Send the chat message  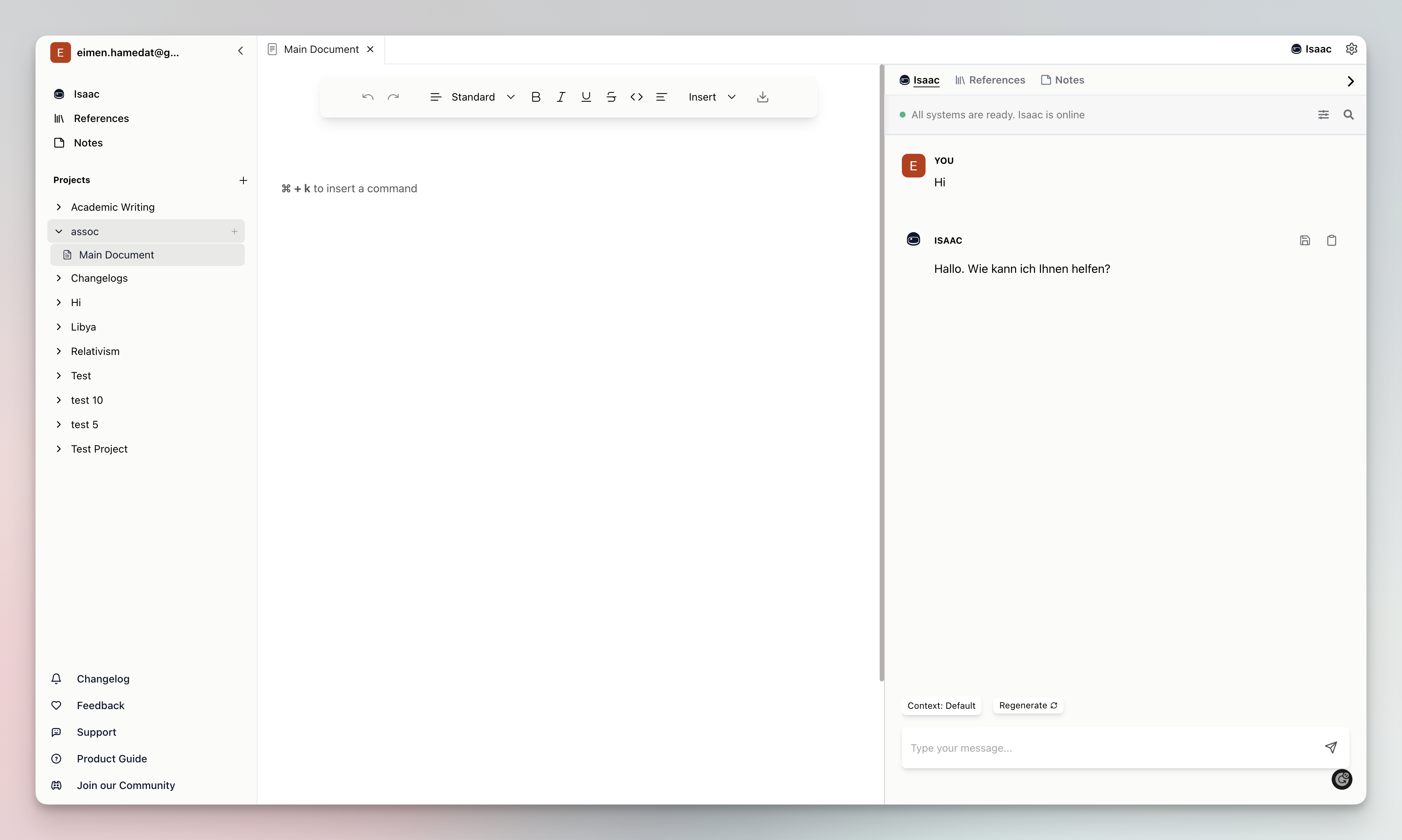pos(1331,748)
